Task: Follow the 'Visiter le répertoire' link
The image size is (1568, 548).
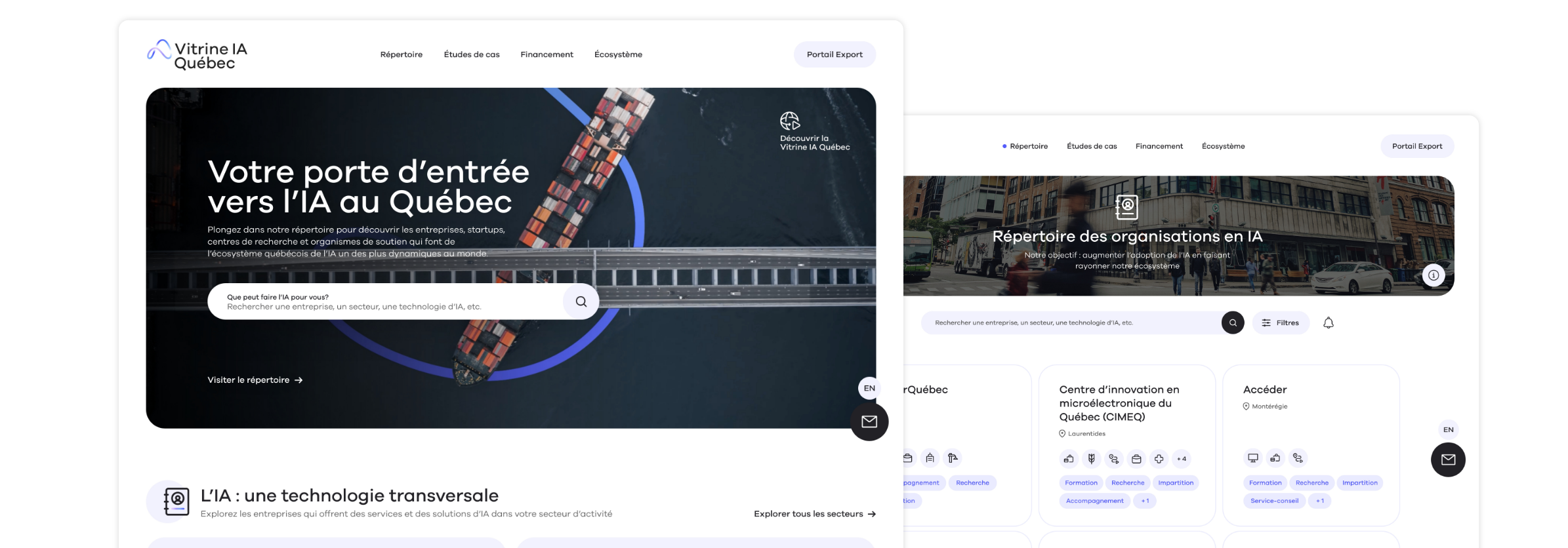Action: (x=255, y=380)
